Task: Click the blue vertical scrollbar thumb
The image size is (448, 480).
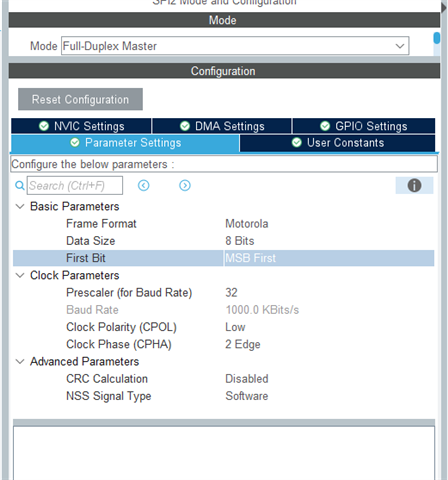Action: click(437, 38)
